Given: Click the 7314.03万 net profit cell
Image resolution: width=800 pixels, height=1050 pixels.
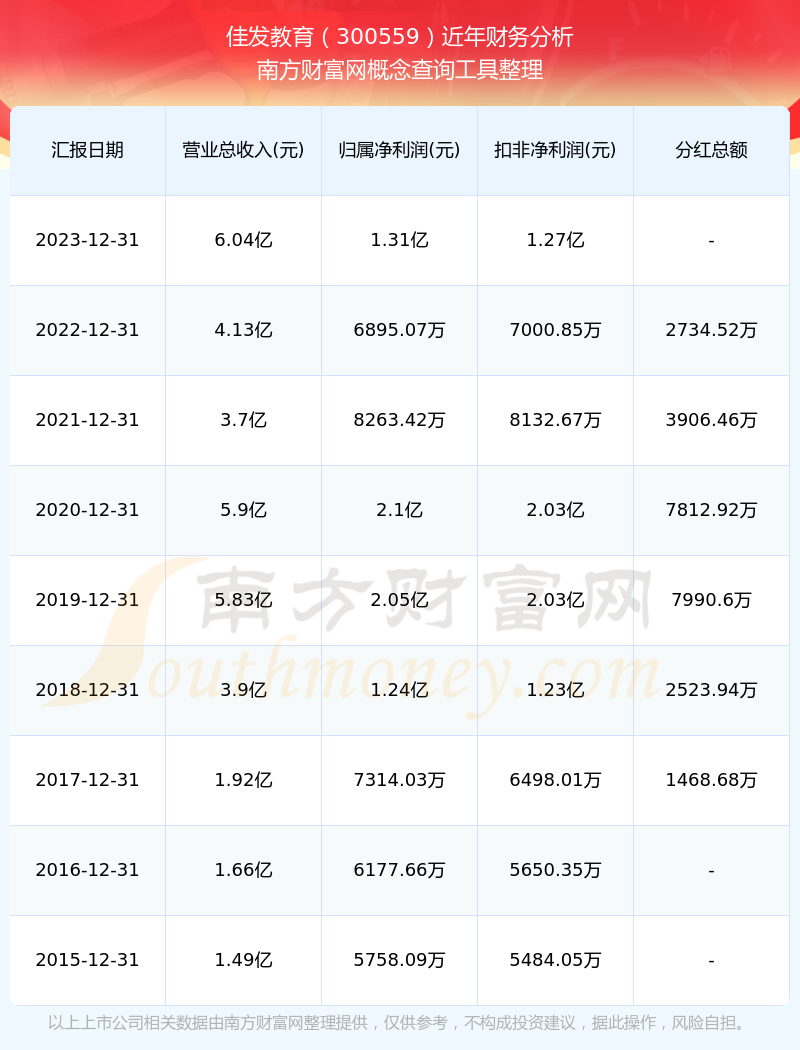Looking at the screenshot, I should [400, 779].
